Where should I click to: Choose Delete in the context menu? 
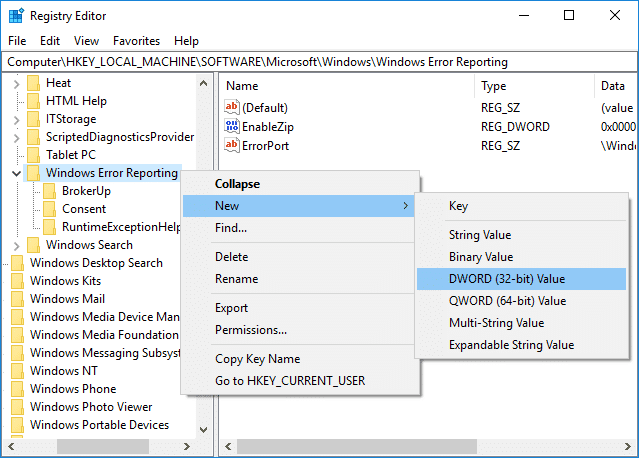[x=300, y=257]
